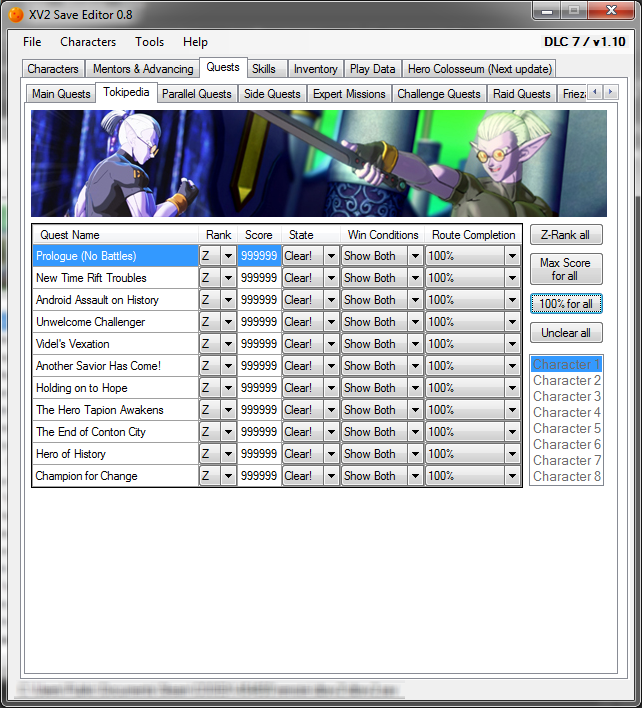Image resolution: width=642 pixels, height=708 pixels.
Task: Switch to the Inventory tab
Action: click(316, 69)
